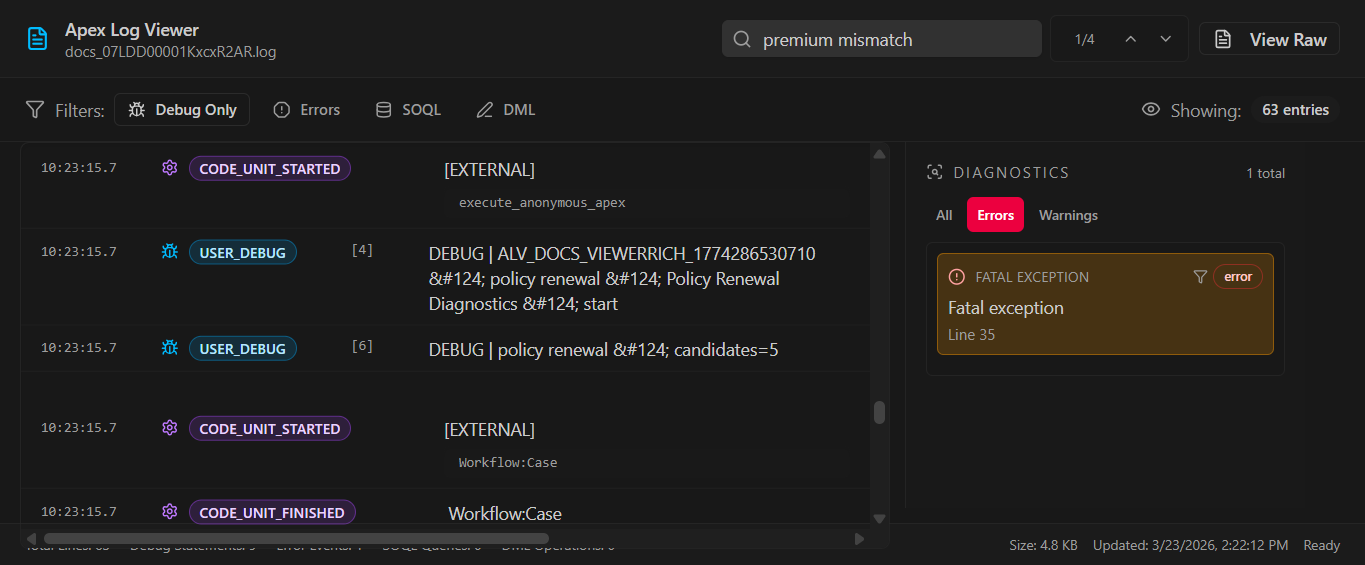Select CODE_UNIT_FINISHED badge

(272, 513)
